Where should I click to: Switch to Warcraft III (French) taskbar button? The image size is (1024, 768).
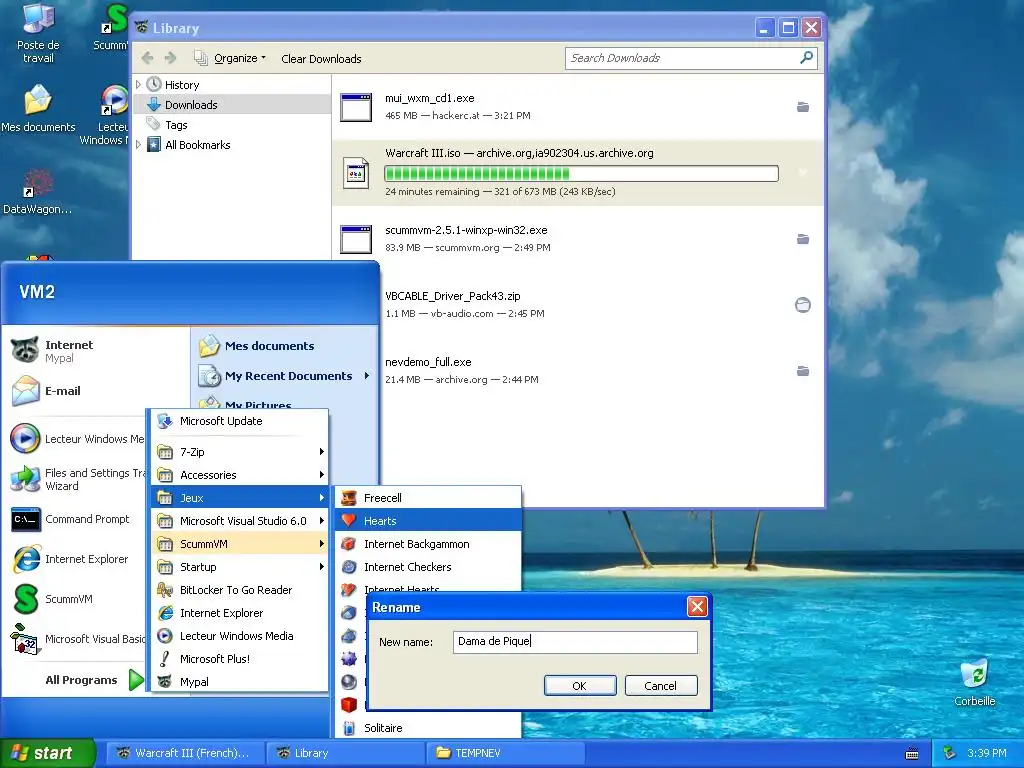click(x=185, y=753)
